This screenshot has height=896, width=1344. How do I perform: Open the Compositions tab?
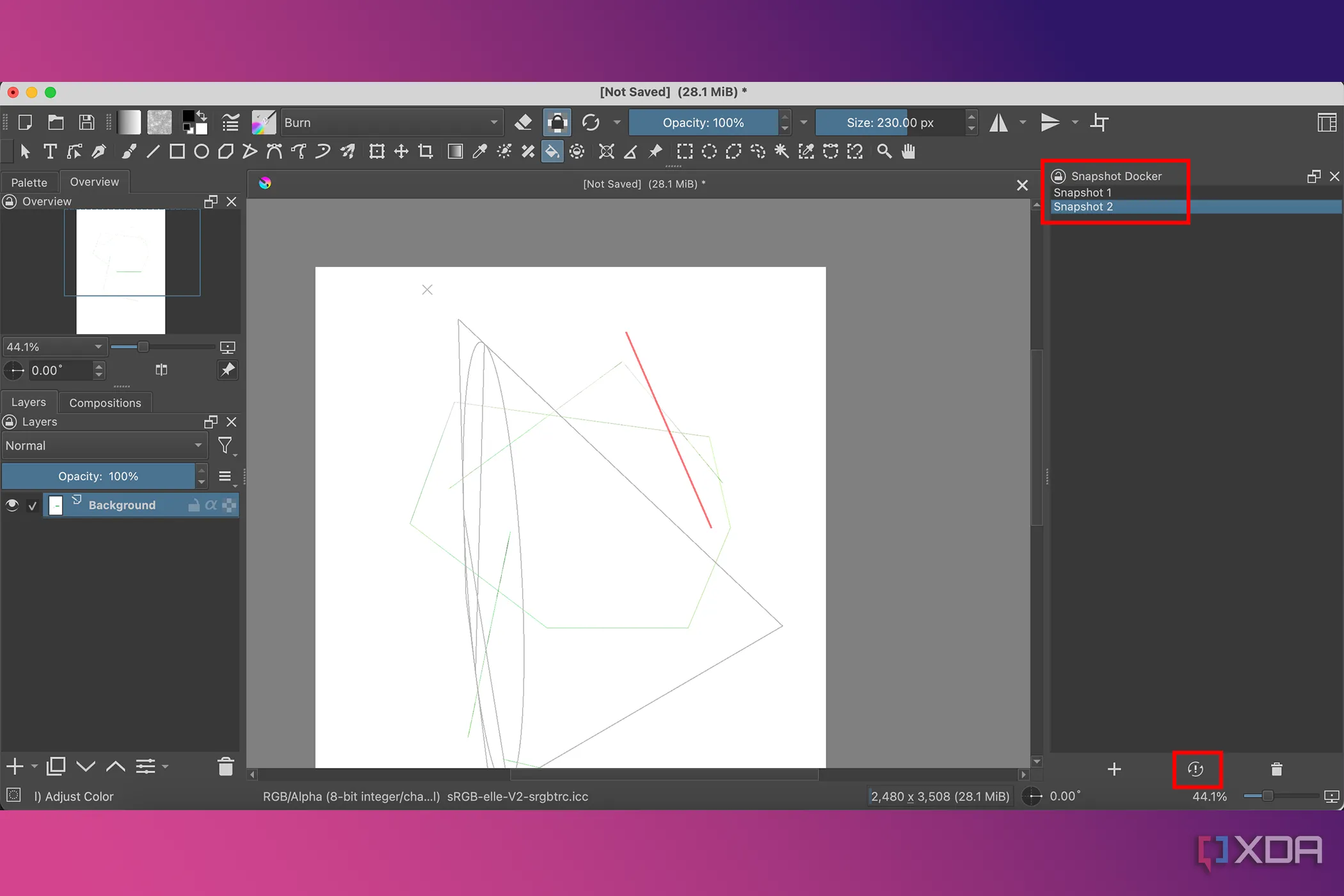coord(105,403)
